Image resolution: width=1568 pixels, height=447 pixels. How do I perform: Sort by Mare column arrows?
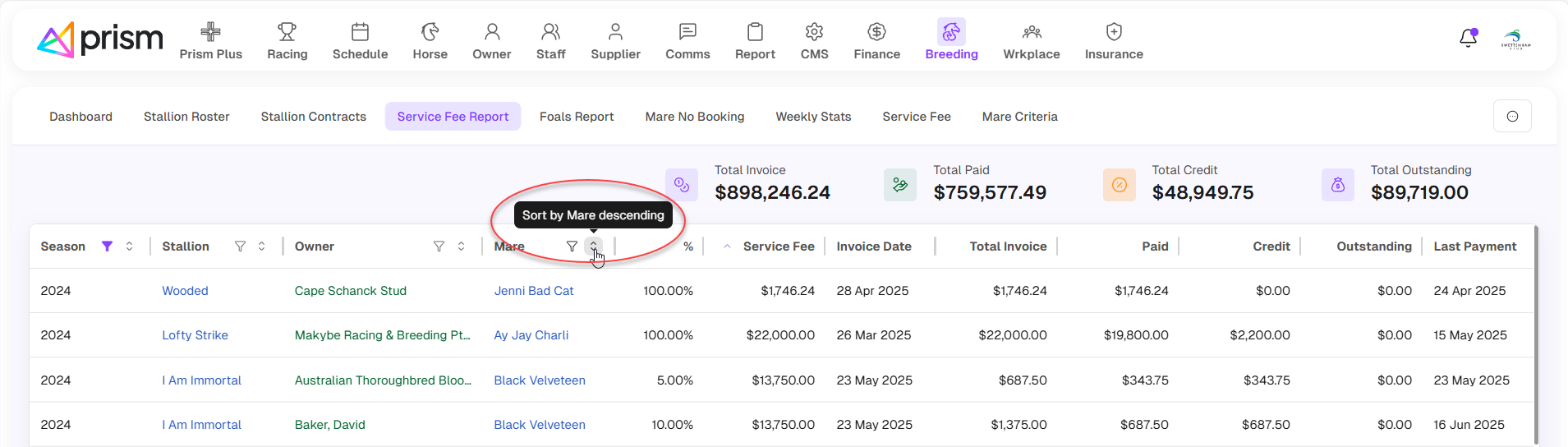pyautogui.click(x=593, y=247)
